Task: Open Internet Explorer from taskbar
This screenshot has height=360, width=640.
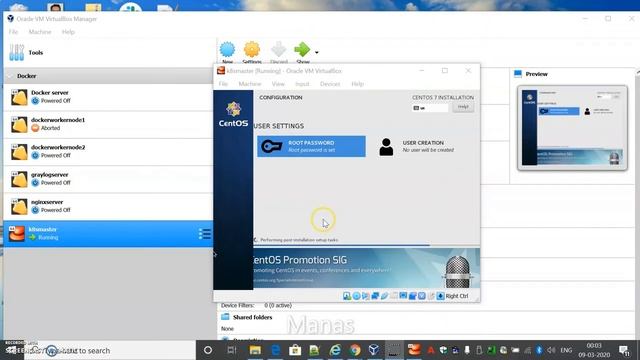Action: (x=335, y=350)
